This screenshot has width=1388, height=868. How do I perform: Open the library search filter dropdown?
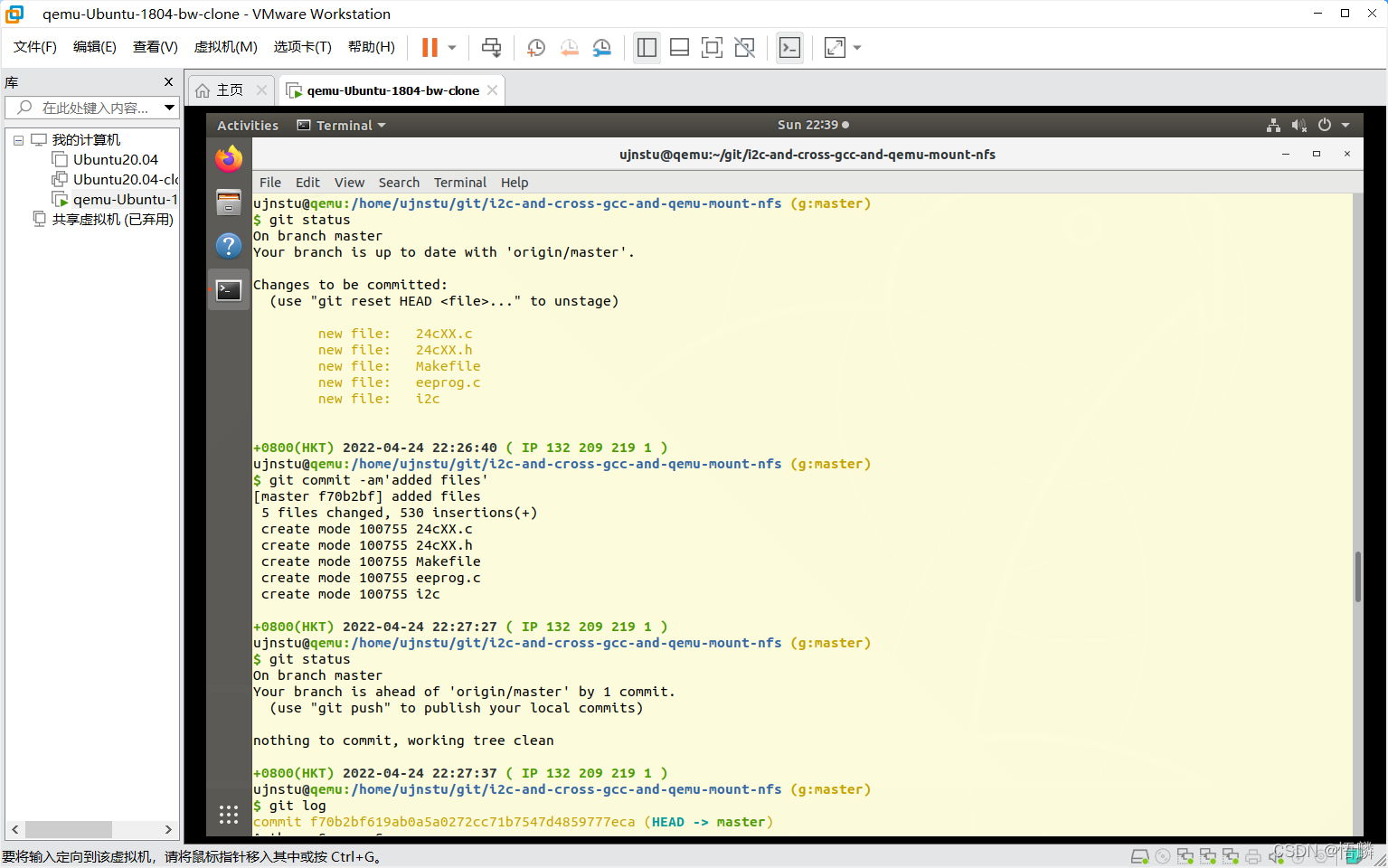pyautogui.click(x=169, y=108)
